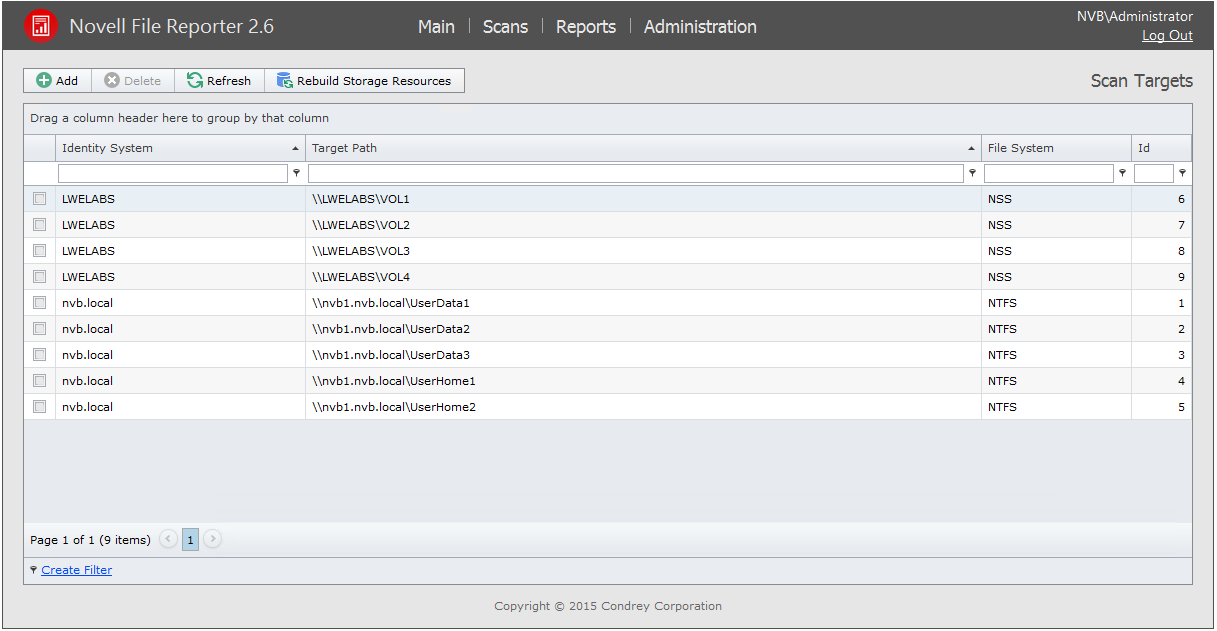Image resolution: width=1217 pixels, height=631 pixels.
Task: Click NSS in the VOL2 row
Action: click(1000, 225)
